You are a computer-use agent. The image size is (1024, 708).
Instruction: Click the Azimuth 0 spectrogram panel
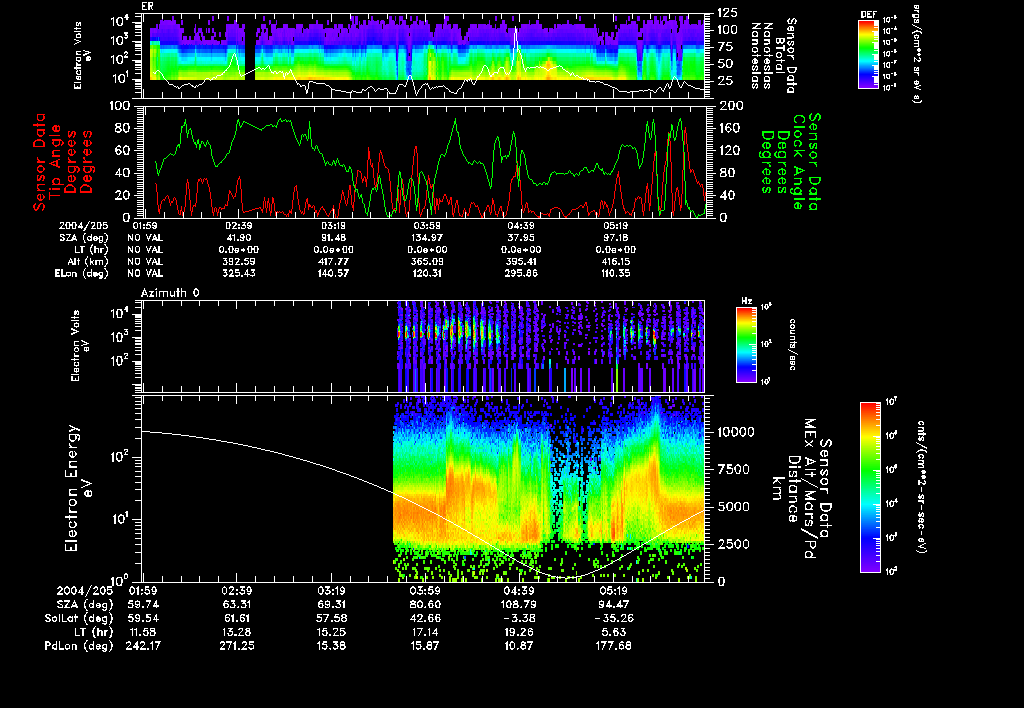pyautogui.click(x=423, y=346)
